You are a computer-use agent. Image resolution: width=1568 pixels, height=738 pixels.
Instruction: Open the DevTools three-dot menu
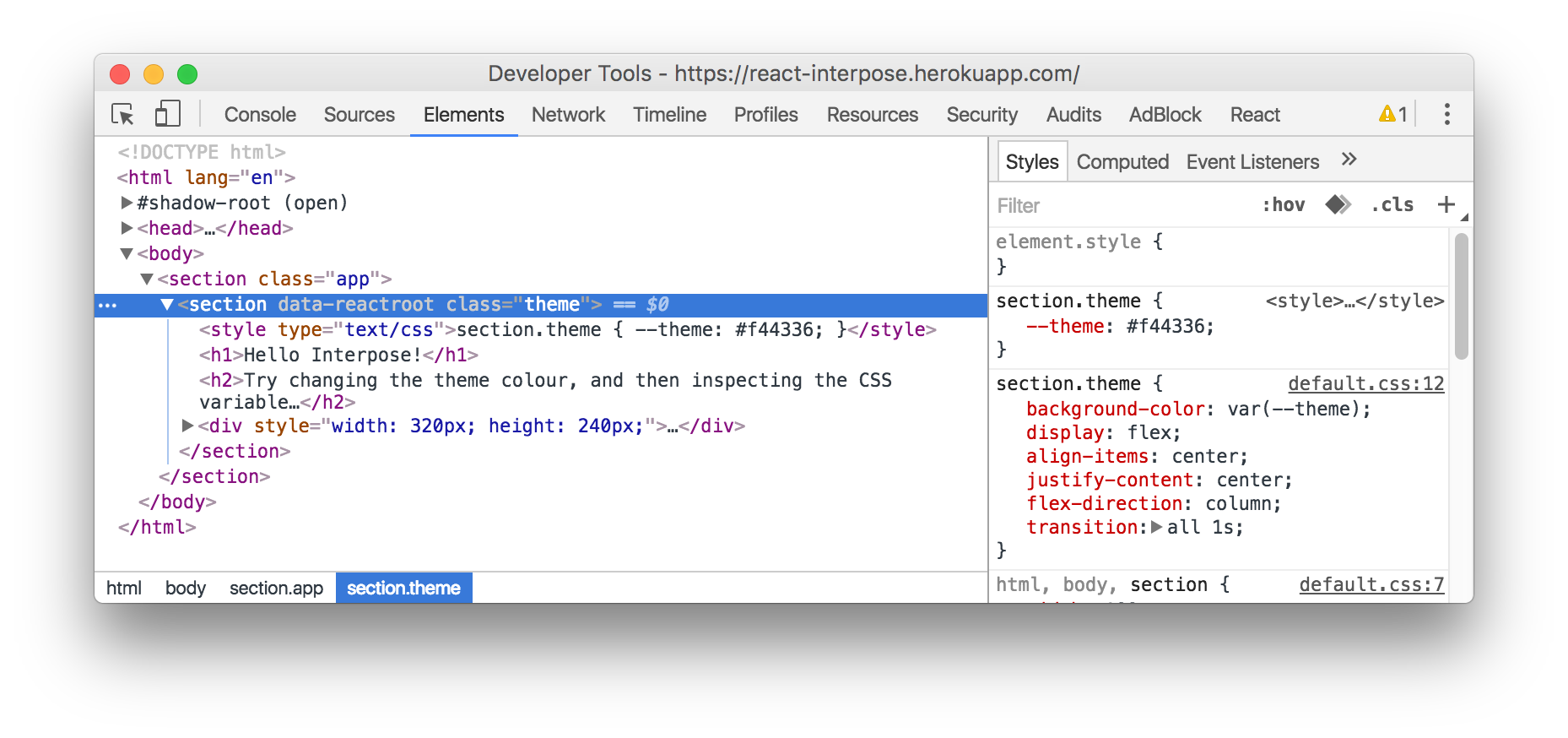[1446, 114]
